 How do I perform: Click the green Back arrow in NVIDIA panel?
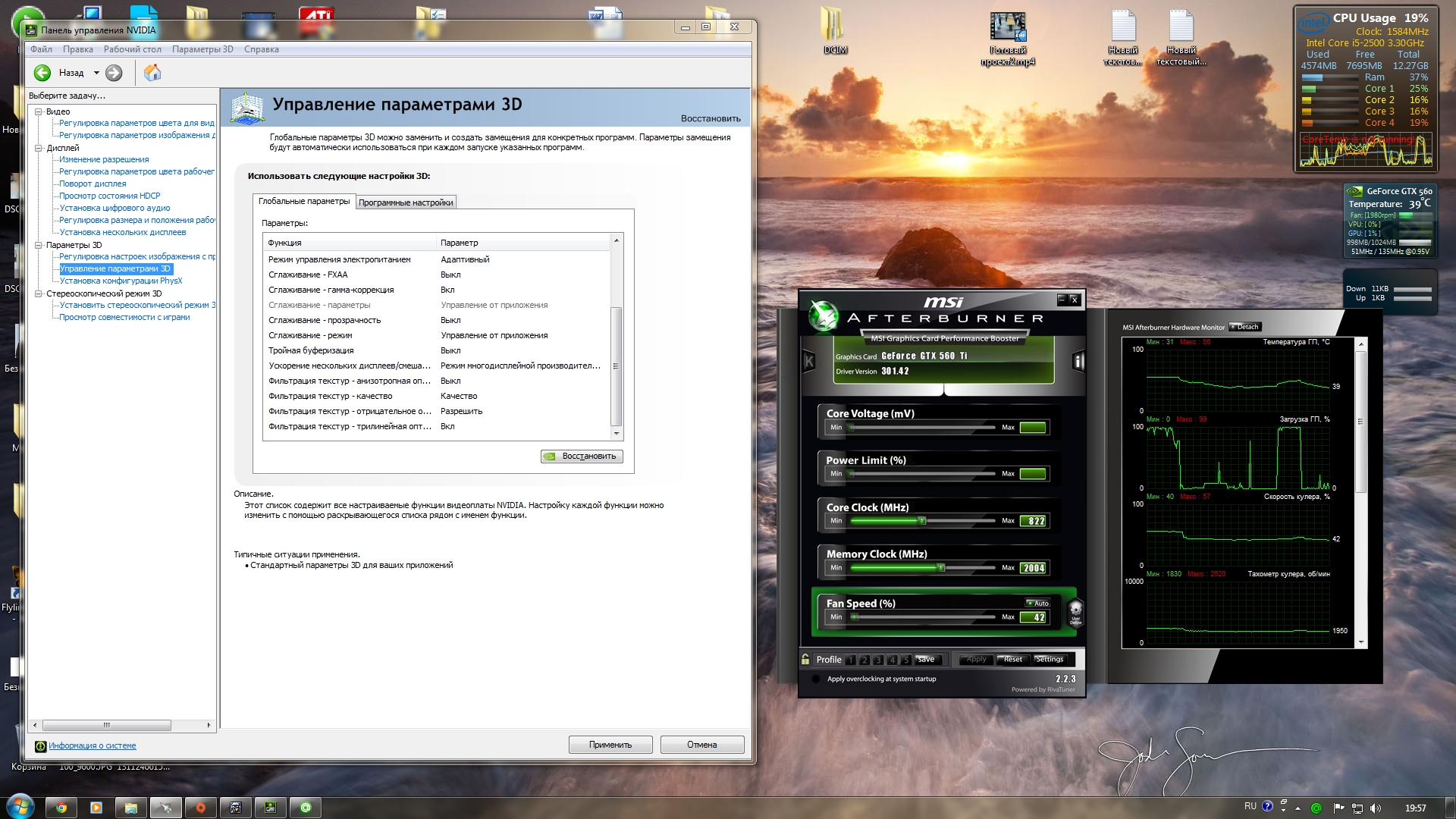pyautogui.click(x=42, y=73)
